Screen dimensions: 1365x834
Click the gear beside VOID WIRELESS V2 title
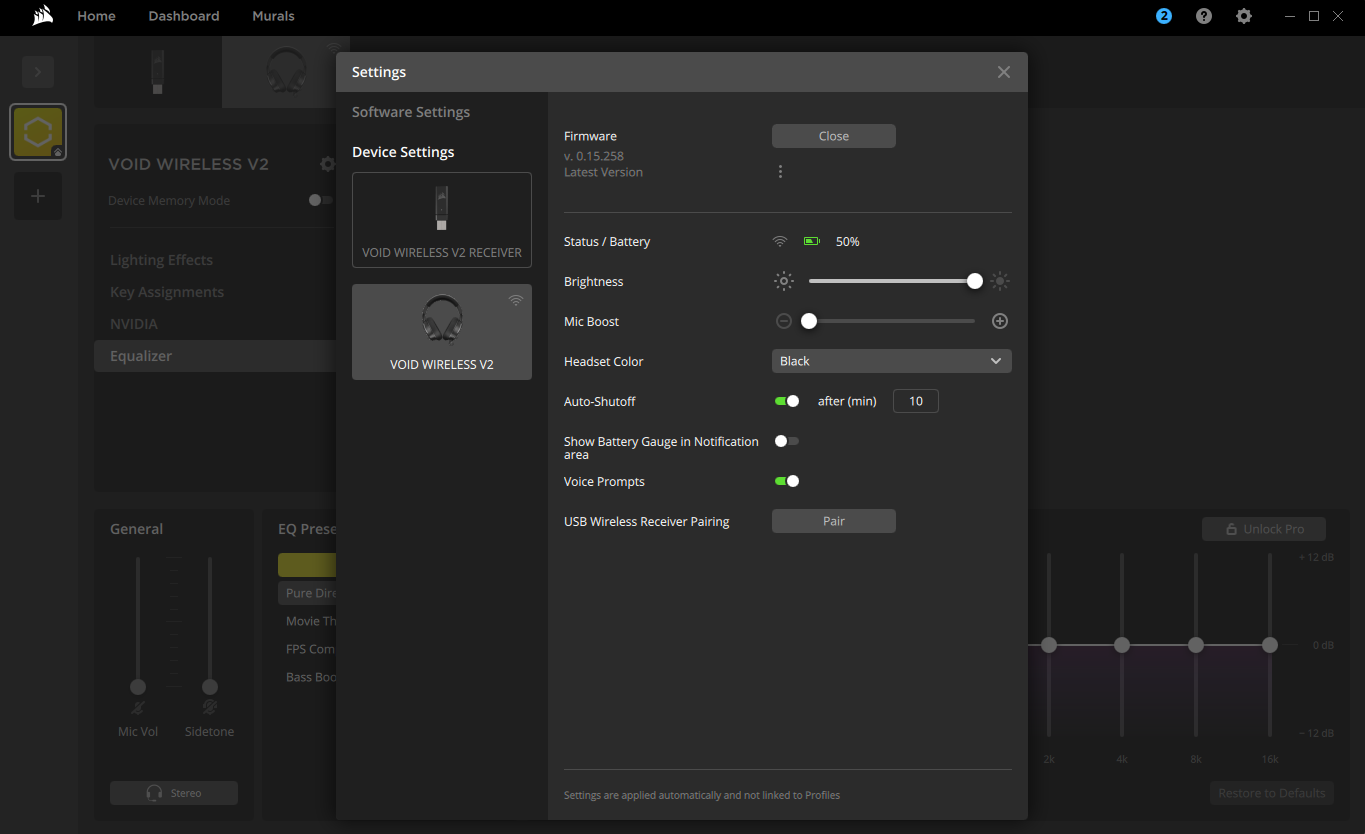[x=327, y=164]
